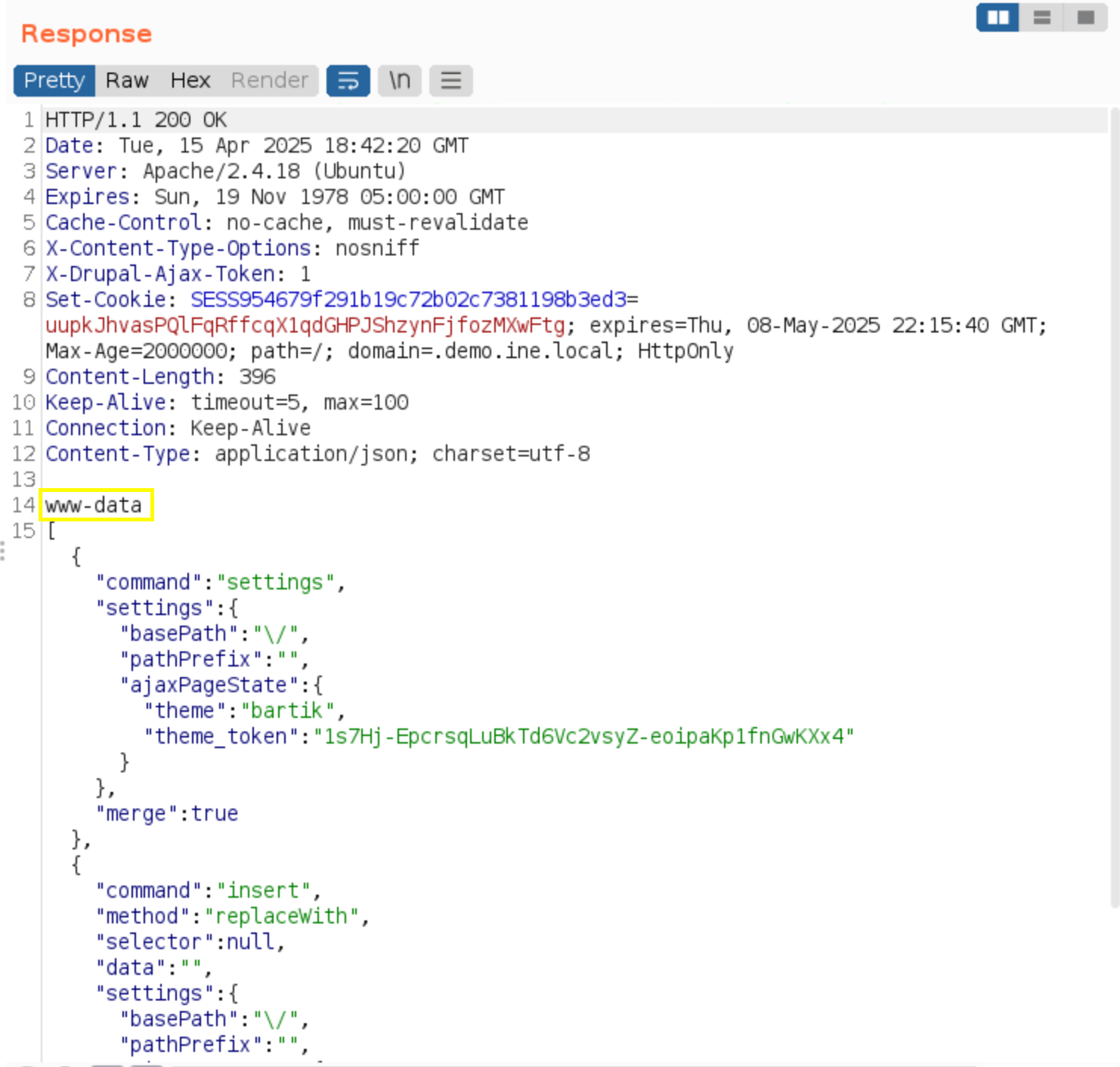Viewport: 1120px width, 1067px height.
Task: Click line number 15 in the gutter
Action: pyautogui.click(x=23, y=530)
